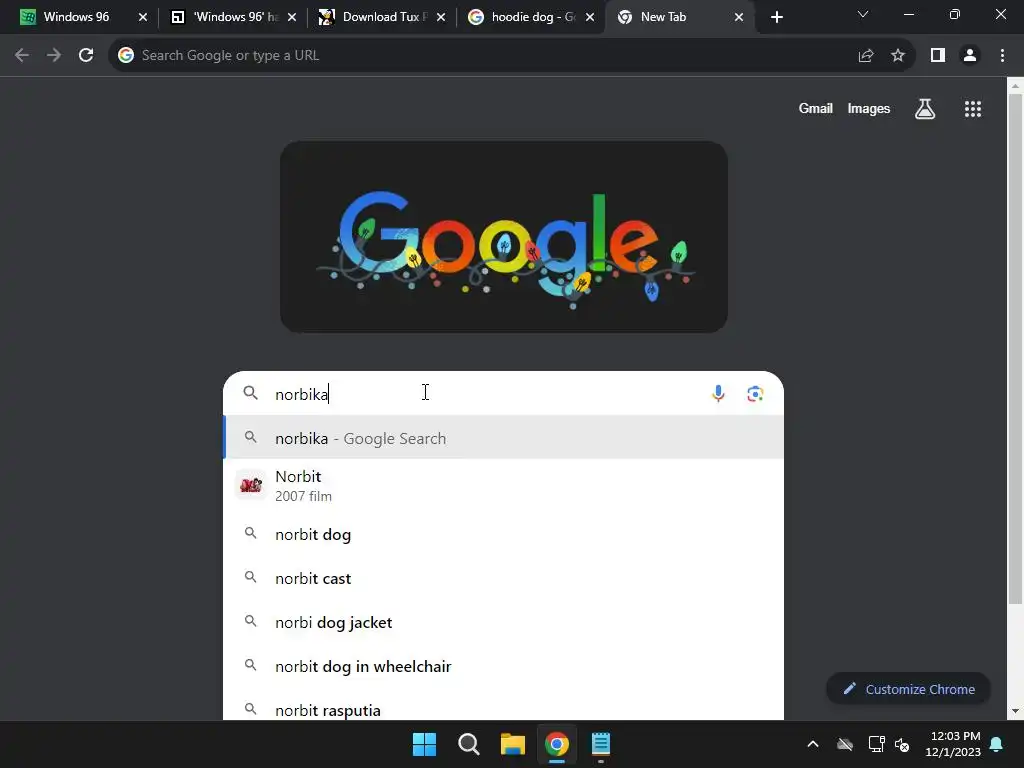Screen dimensions: 1024x768
Task: Open the tab search dropdown arrow
Action: 863,14
